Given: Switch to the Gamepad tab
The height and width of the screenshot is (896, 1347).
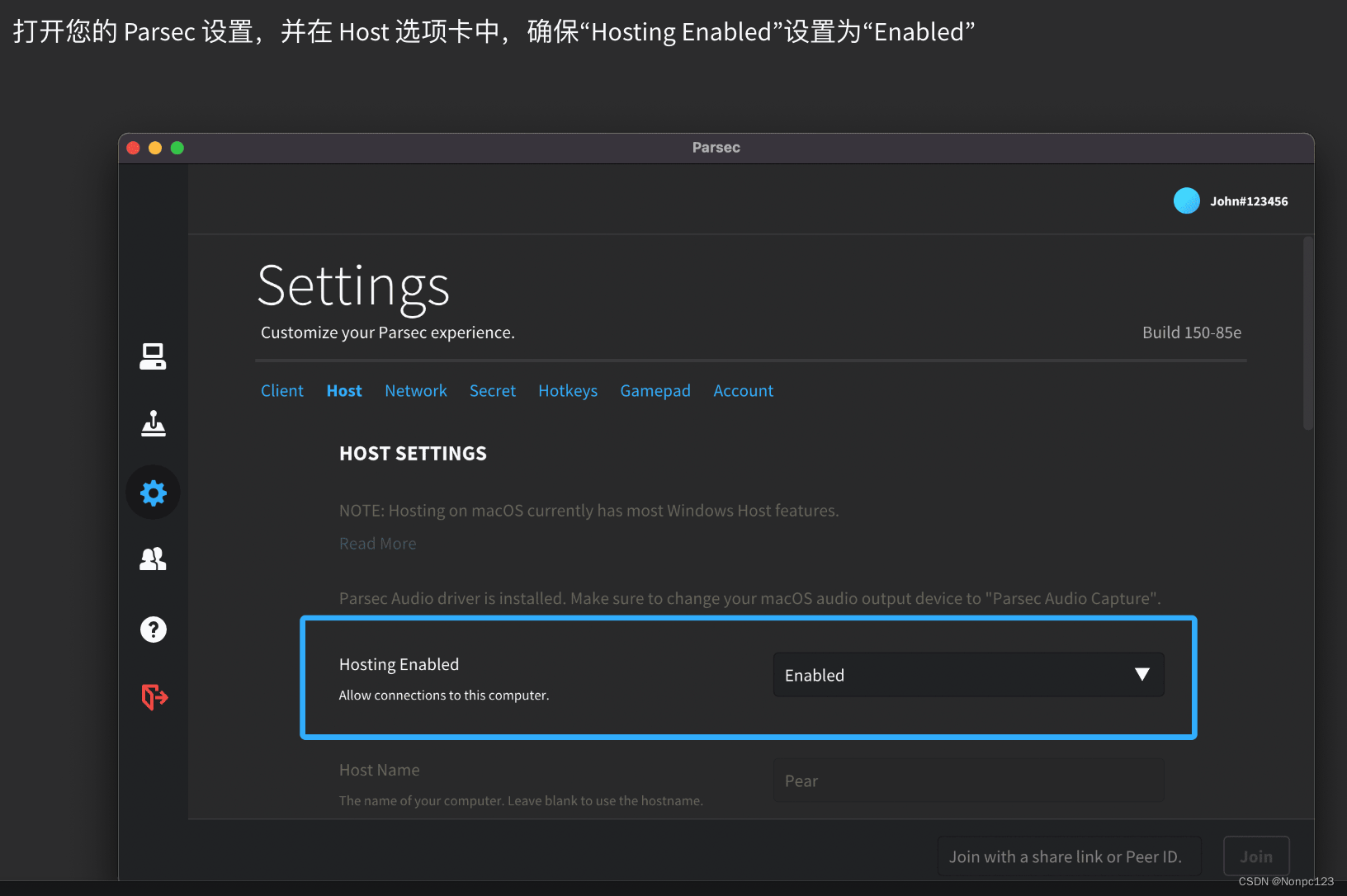Looking at the screenshot, I should click(655, 391).
